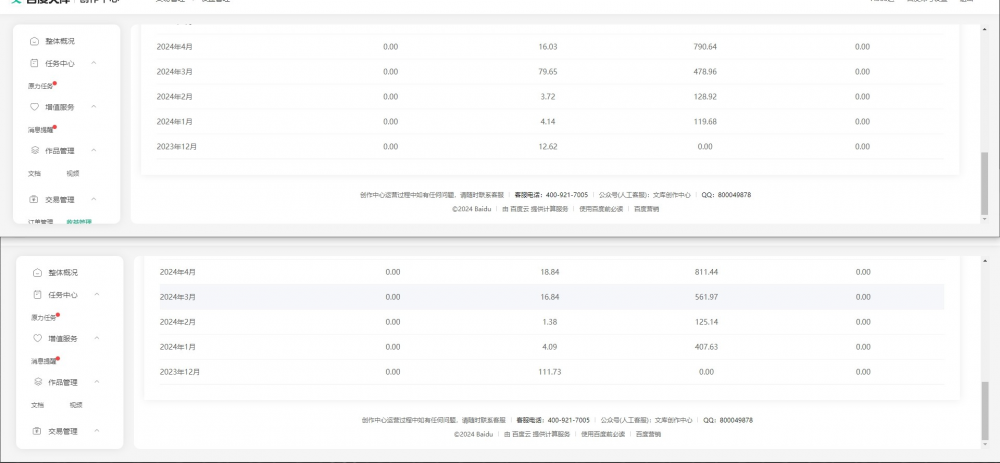Collapse 增值服务 chevron in lower sidebar
The height and width of the screenshot is (463, 1000).
(x=97, y=339)
